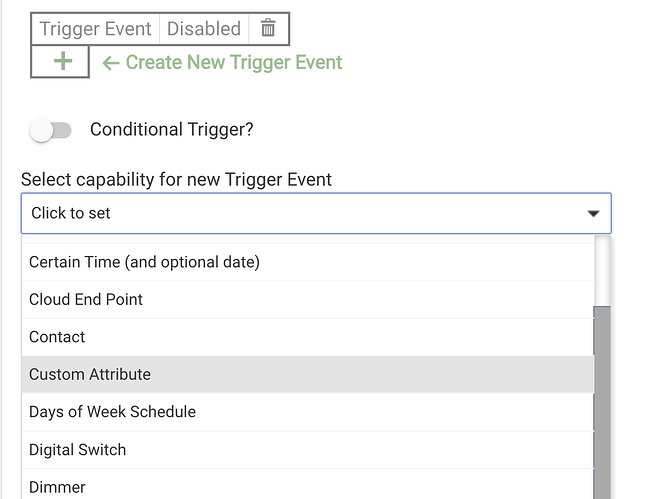
Task: Click the left arrow beside Create New
Action: pyautogui.click(x=111, y=63)
